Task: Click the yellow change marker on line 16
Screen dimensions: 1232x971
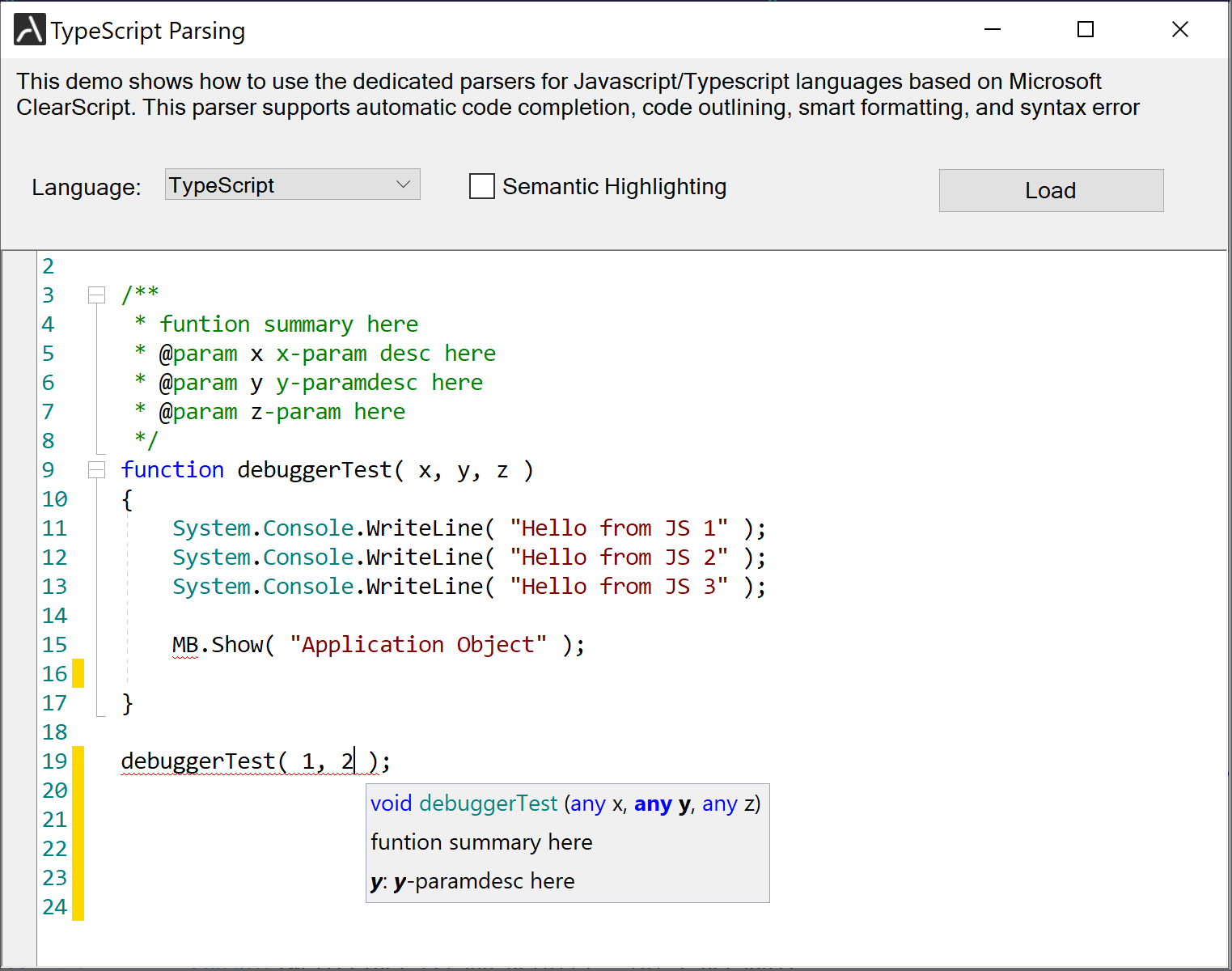Action: pos(78,673)
